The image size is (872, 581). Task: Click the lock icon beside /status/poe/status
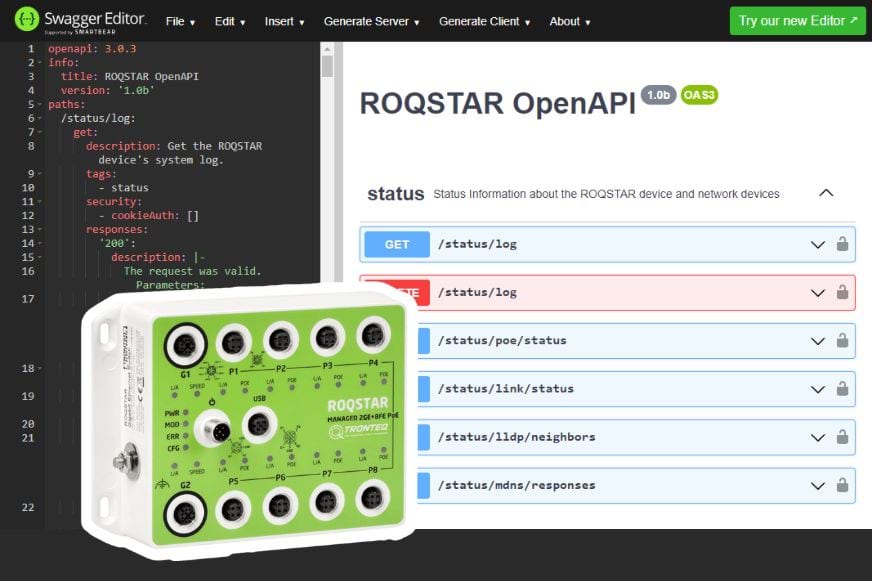(843, 340)
